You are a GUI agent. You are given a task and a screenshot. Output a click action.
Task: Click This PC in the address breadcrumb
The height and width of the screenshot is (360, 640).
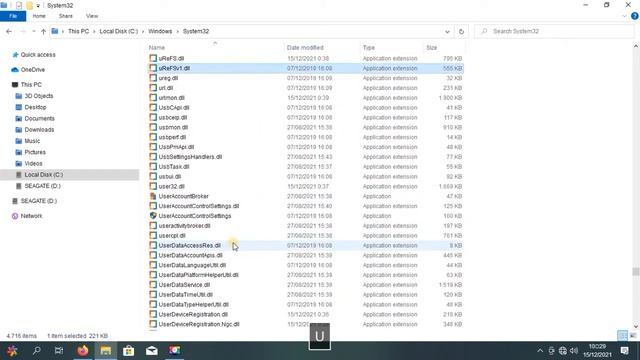pos(78,31)
